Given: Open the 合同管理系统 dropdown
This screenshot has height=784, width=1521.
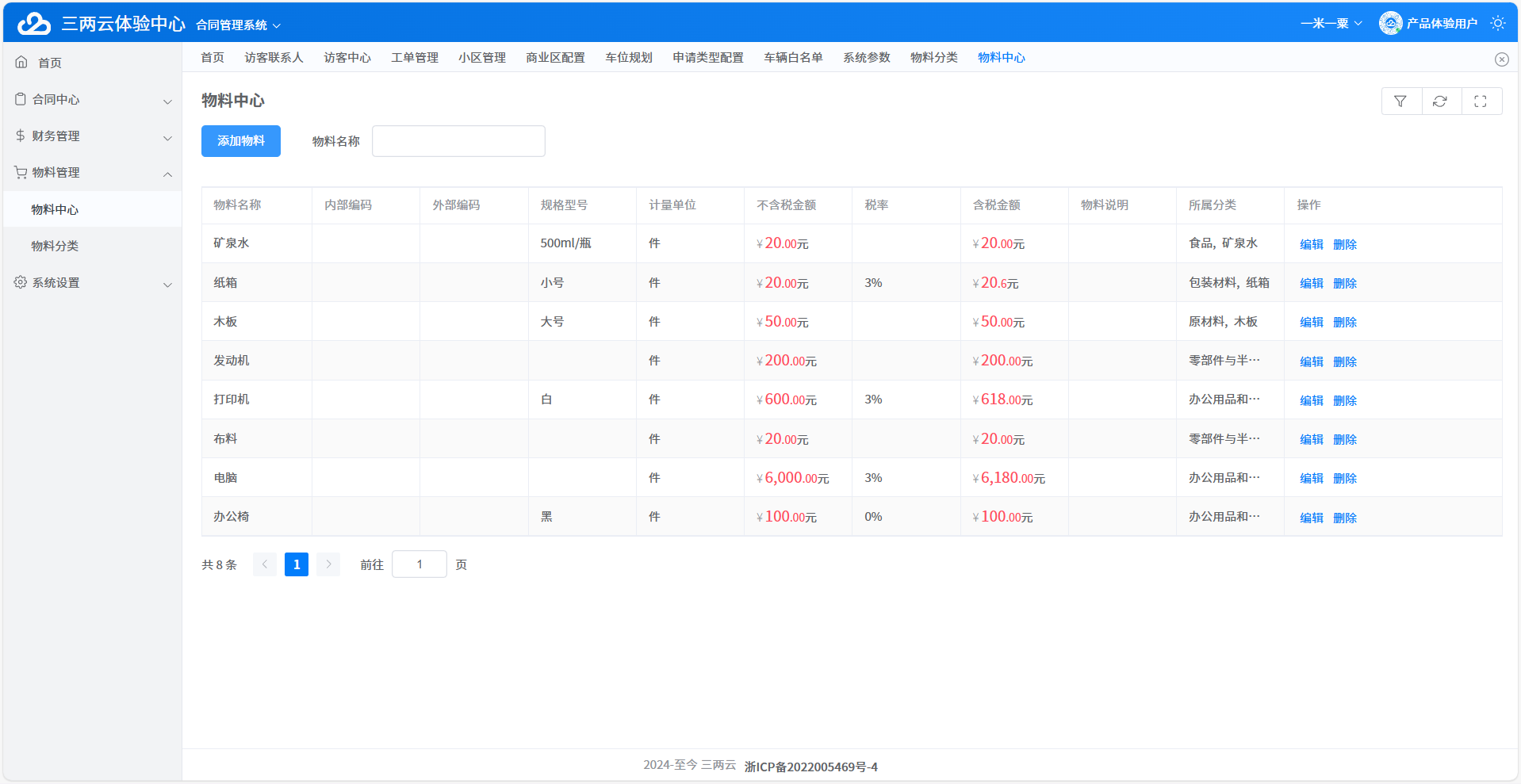Looking at the screenshot, I should (x=239, y=25).
